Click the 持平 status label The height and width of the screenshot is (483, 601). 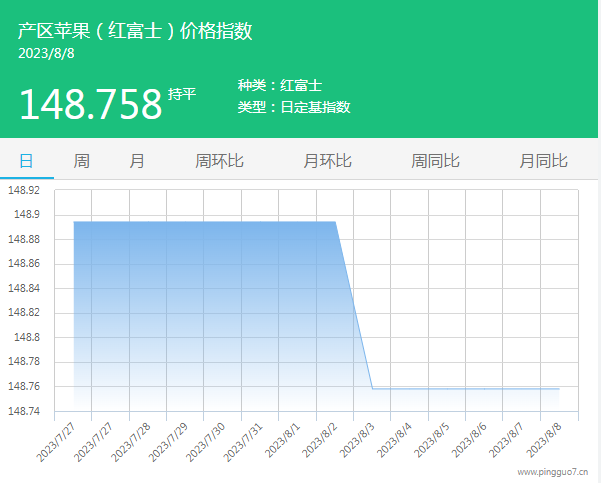[182, 94]
